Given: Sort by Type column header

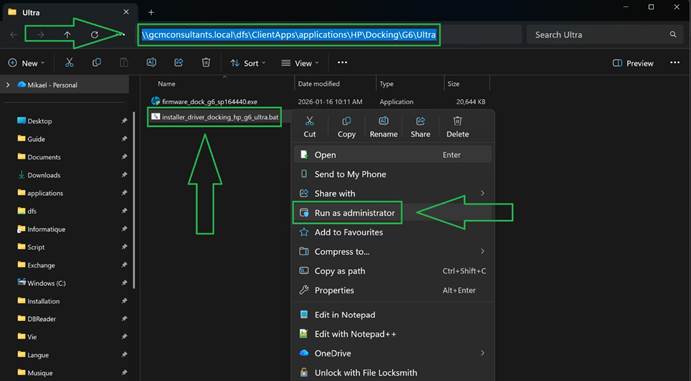Looking at the screenshot, I should (x=386, y=84).
